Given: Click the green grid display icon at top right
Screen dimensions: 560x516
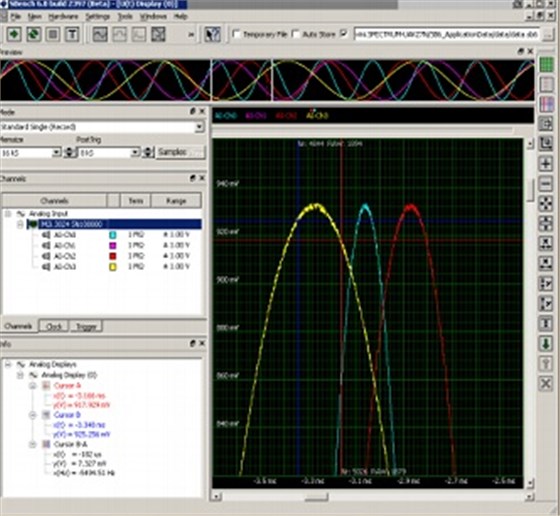Looking at the screenshot, I should point(546,65).
